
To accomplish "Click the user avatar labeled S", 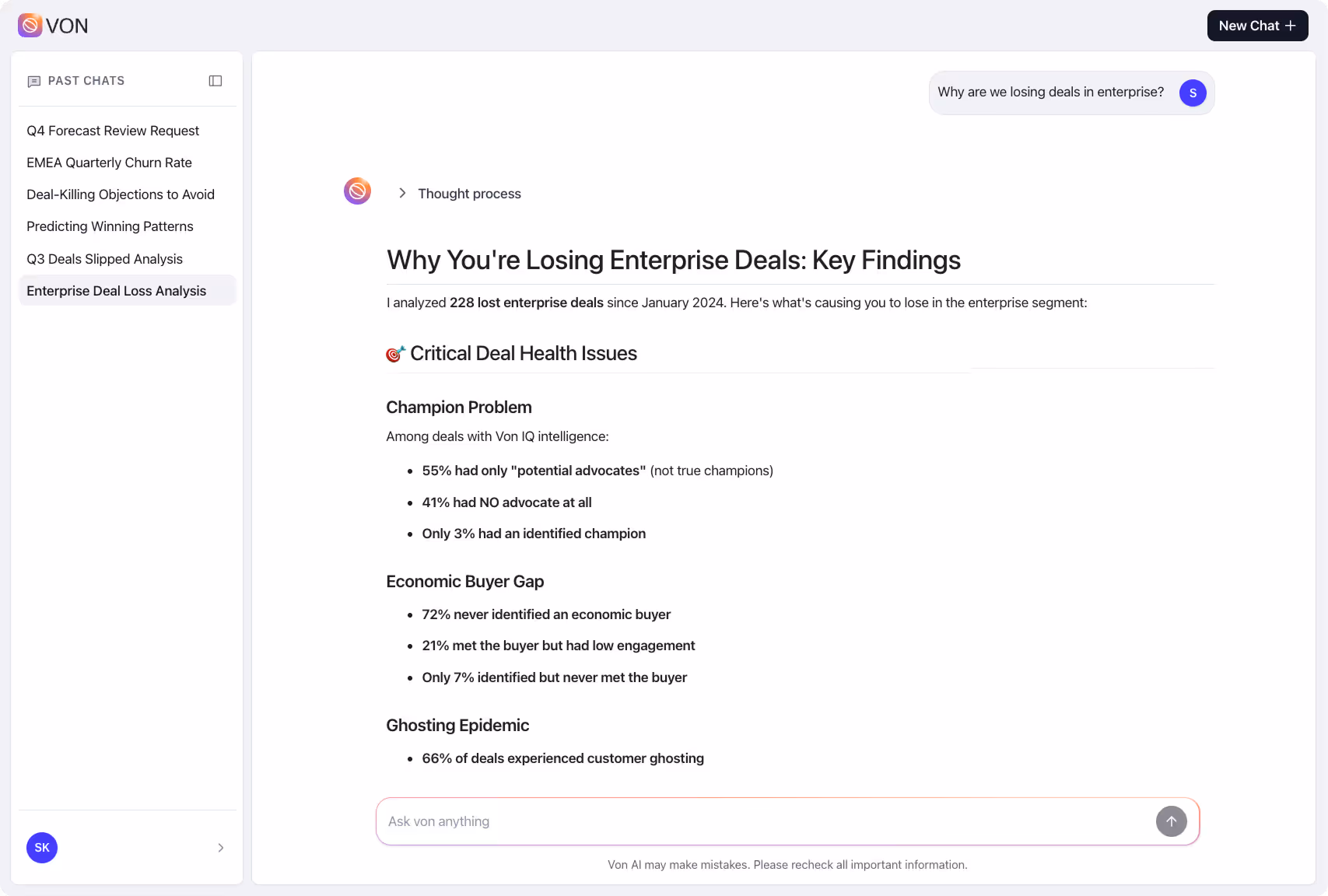I will (1192, 93).
